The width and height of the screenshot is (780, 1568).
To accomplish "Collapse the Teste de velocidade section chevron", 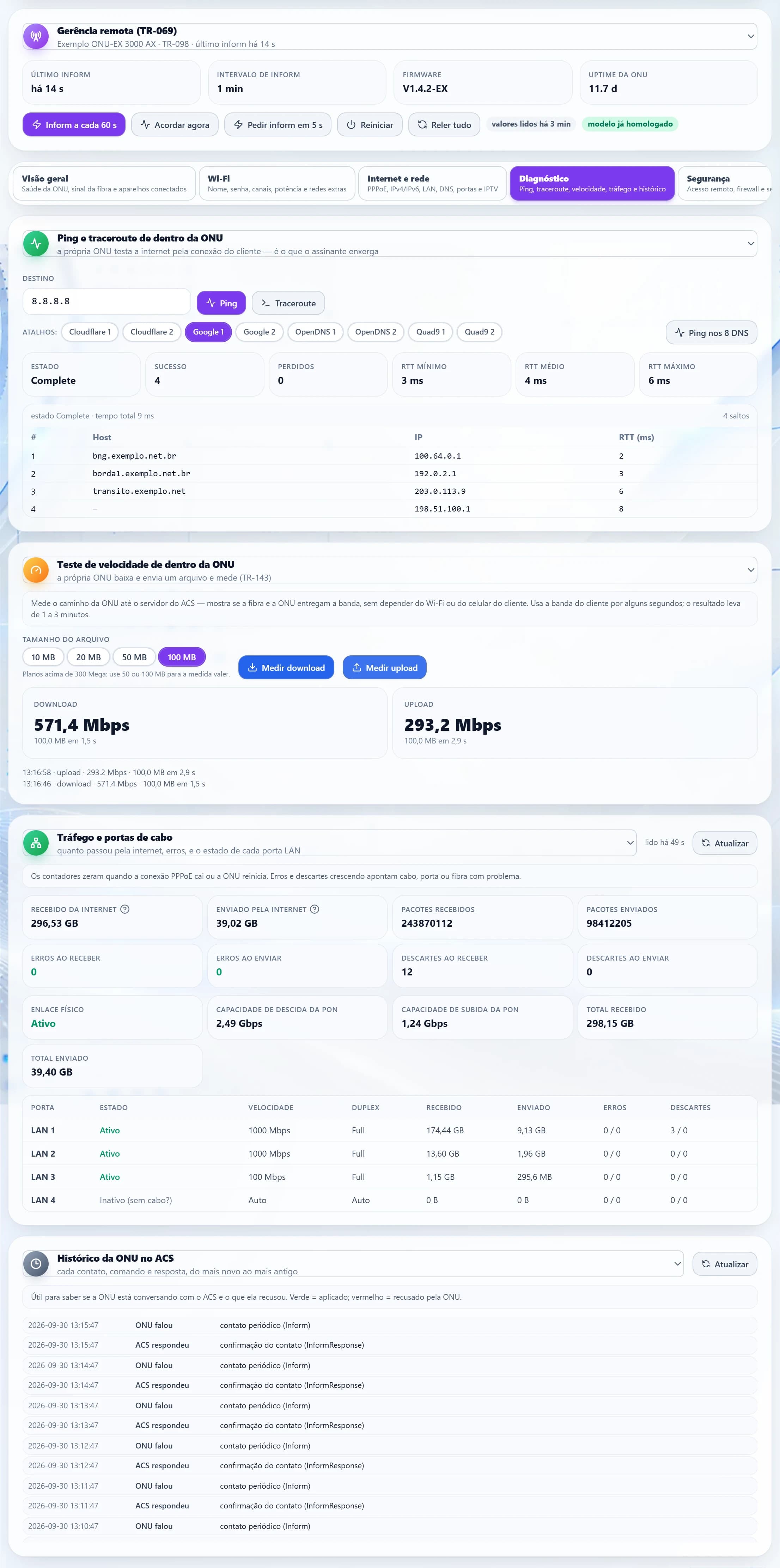I will pos(750,570).
